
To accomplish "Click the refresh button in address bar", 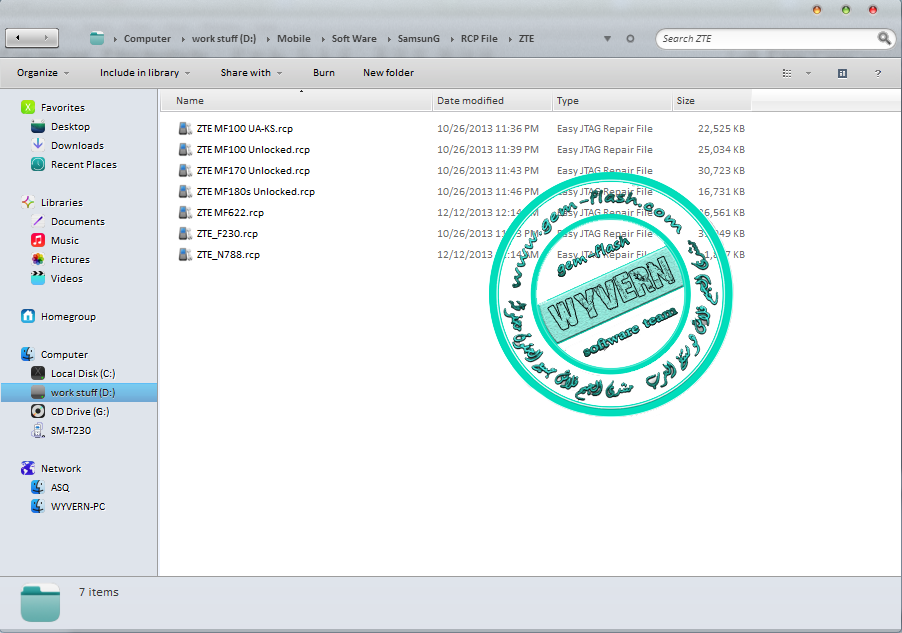I will coord(630,39).
